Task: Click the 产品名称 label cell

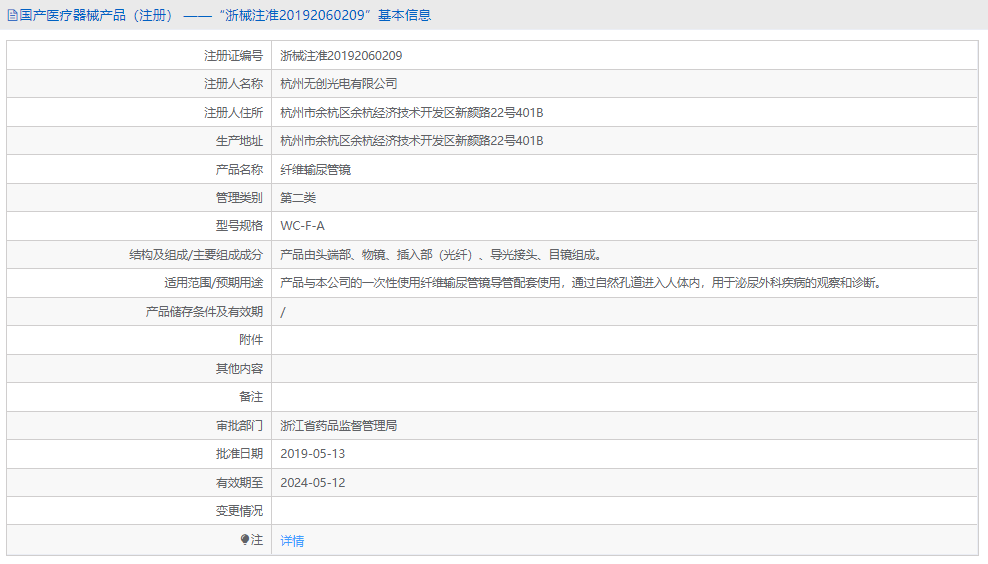Action: click(x=139, y=170)
